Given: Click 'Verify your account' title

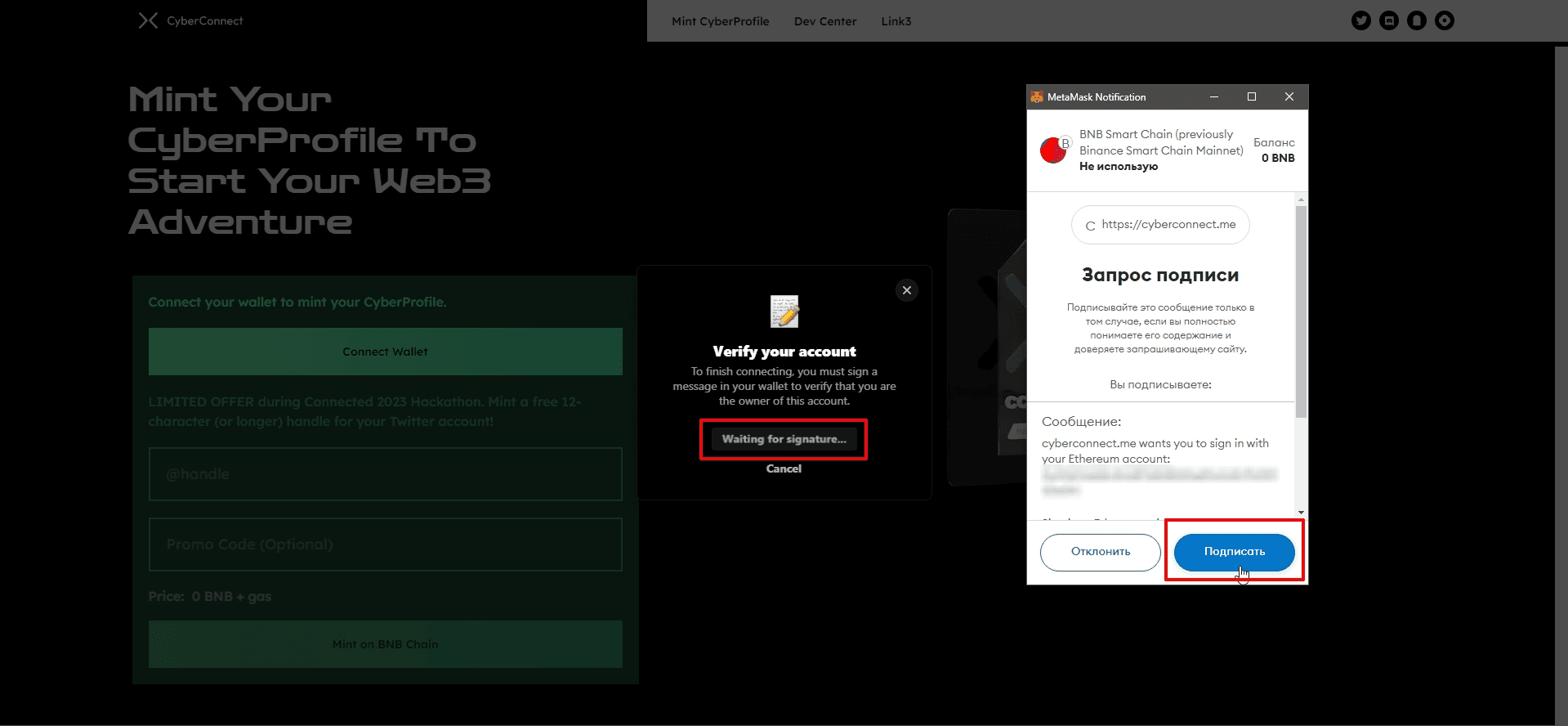Looking at the screenshot, I should coord(784,352).
